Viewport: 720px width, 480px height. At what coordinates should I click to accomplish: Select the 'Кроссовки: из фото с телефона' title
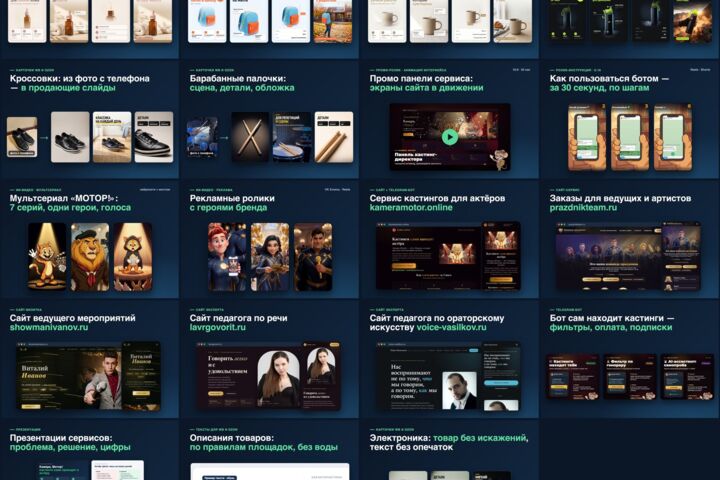[79, 79]
